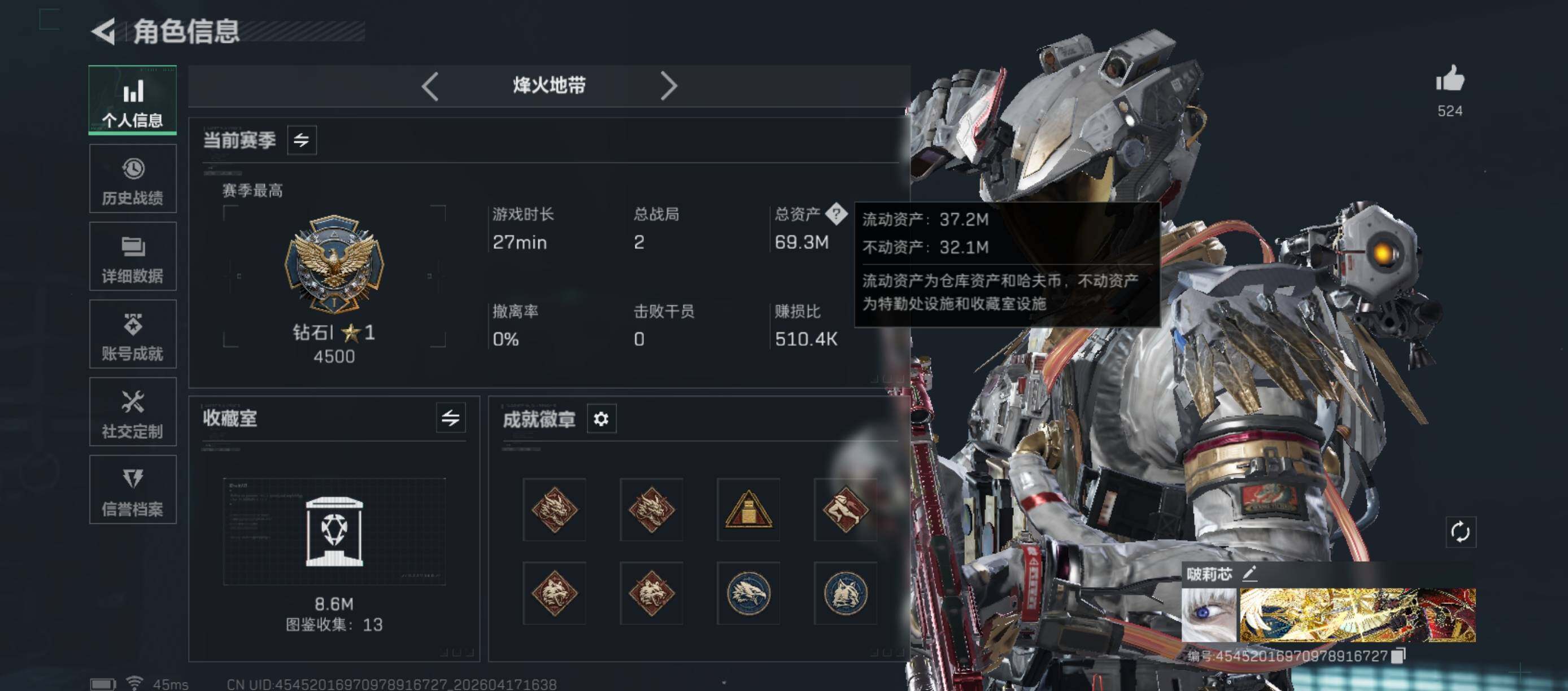
Task: Click the golden triangle achievement badge
Action: [748, 510]
